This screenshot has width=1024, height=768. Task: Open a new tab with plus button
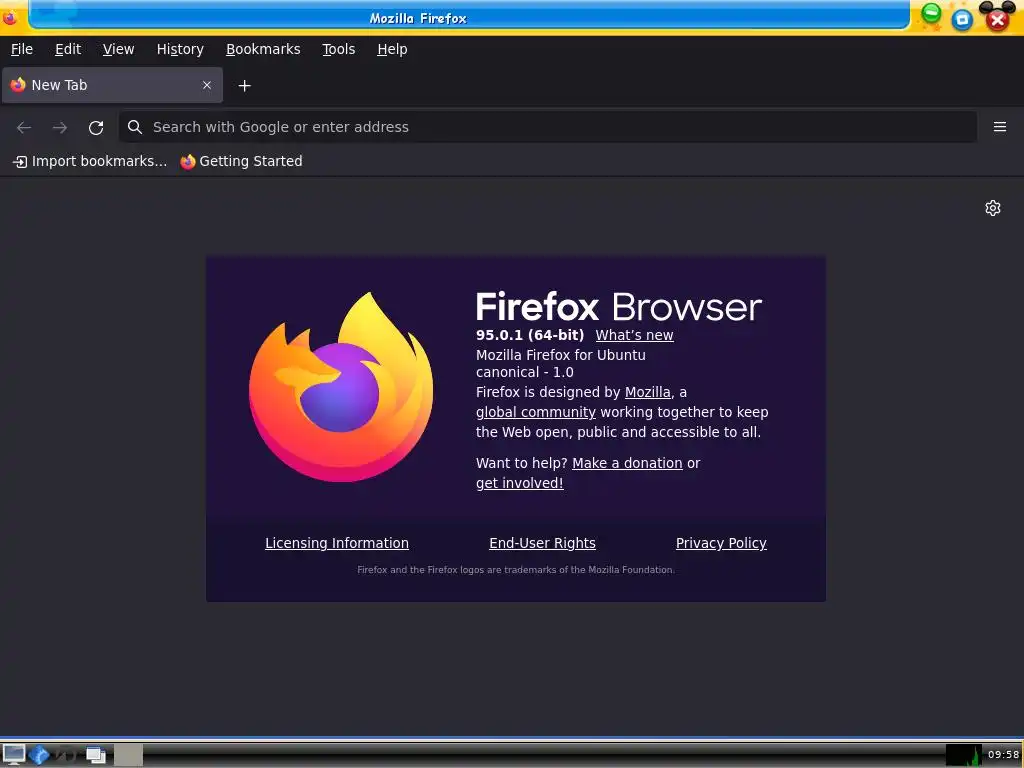[x=244, y=86]
